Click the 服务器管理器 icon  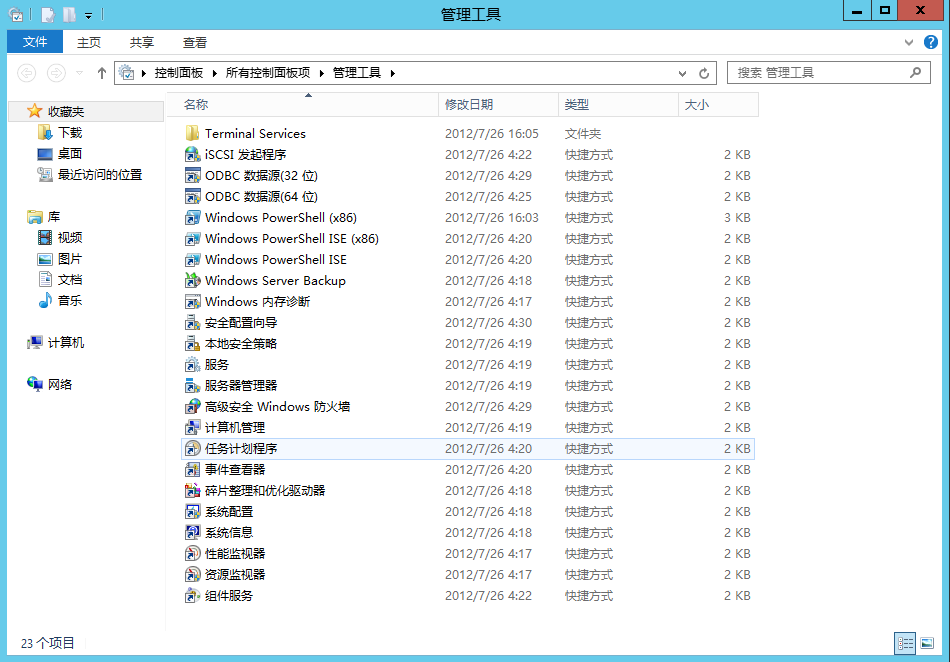tap(192, 385)
